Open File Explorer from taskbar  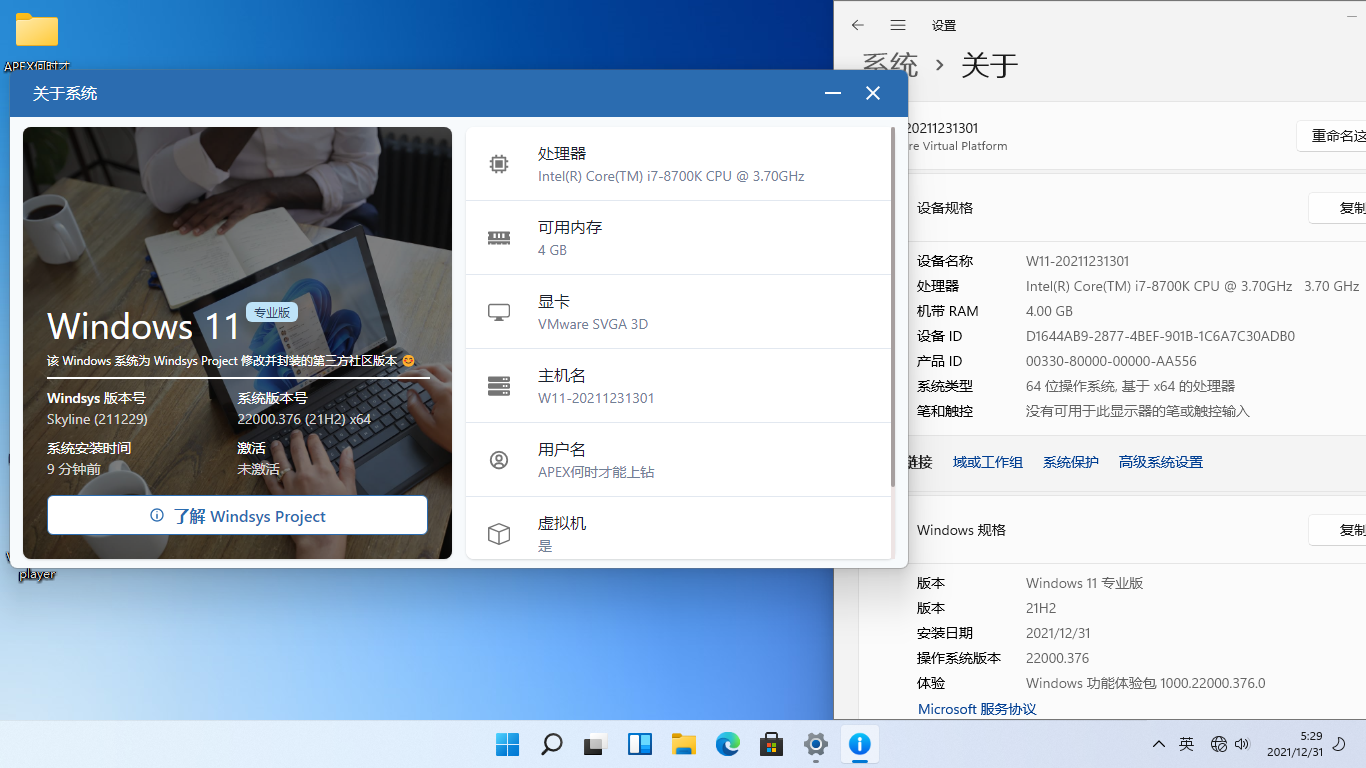tap(683, 744)
